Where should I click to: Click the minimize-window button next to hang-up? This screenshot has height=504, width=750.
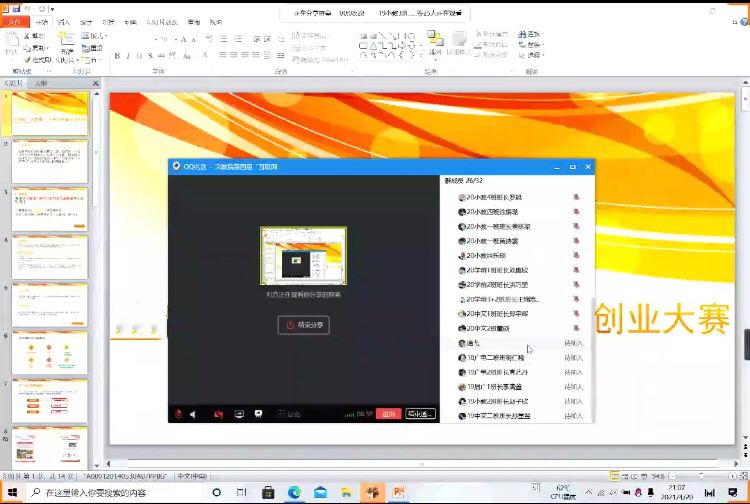[x=420, y=413]
